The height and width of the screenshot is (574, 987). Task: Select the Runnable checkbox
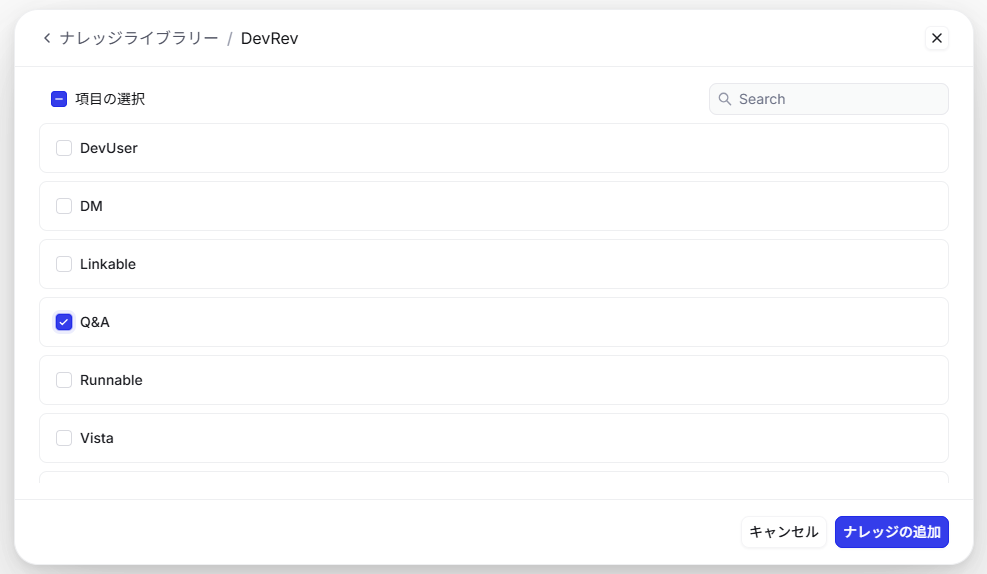click(x=64, y=380)
